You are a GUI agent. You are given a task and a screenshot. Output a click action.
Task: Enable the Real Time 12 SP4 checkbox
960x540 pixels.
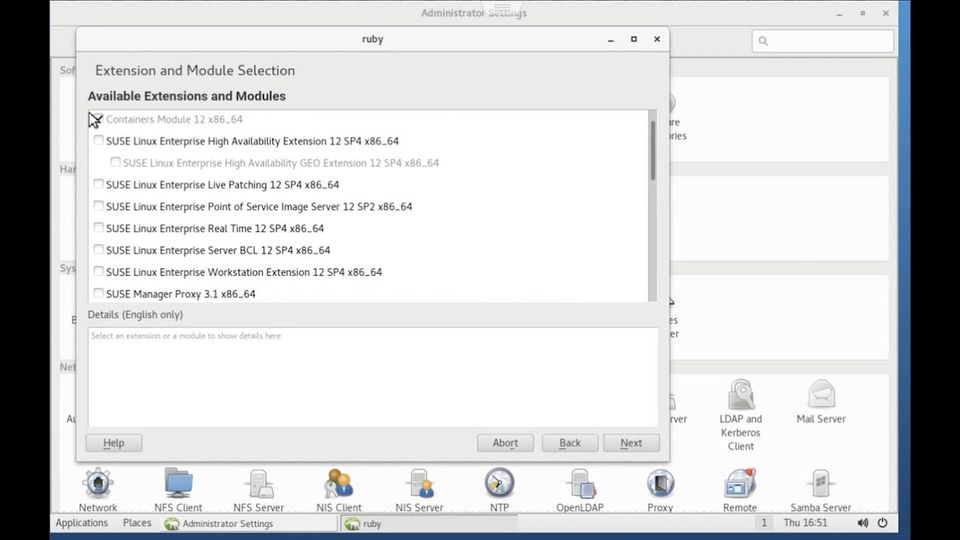click(99, 228)
